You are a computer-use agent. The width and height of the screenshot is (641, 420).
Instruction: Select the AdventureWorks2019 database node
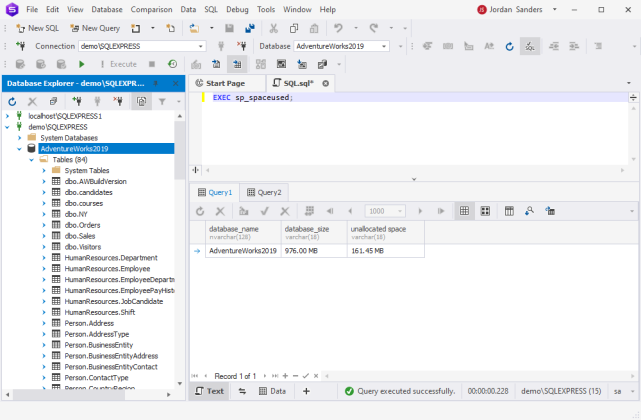click(x=106, y=149)
